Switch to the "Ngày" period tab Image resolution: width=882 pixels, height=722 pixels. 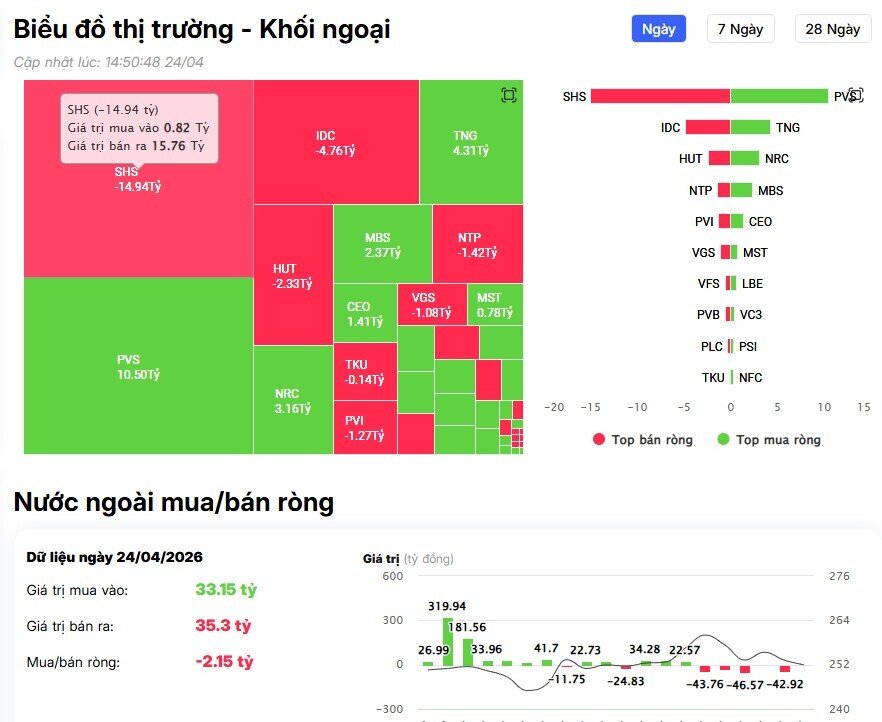661,29
